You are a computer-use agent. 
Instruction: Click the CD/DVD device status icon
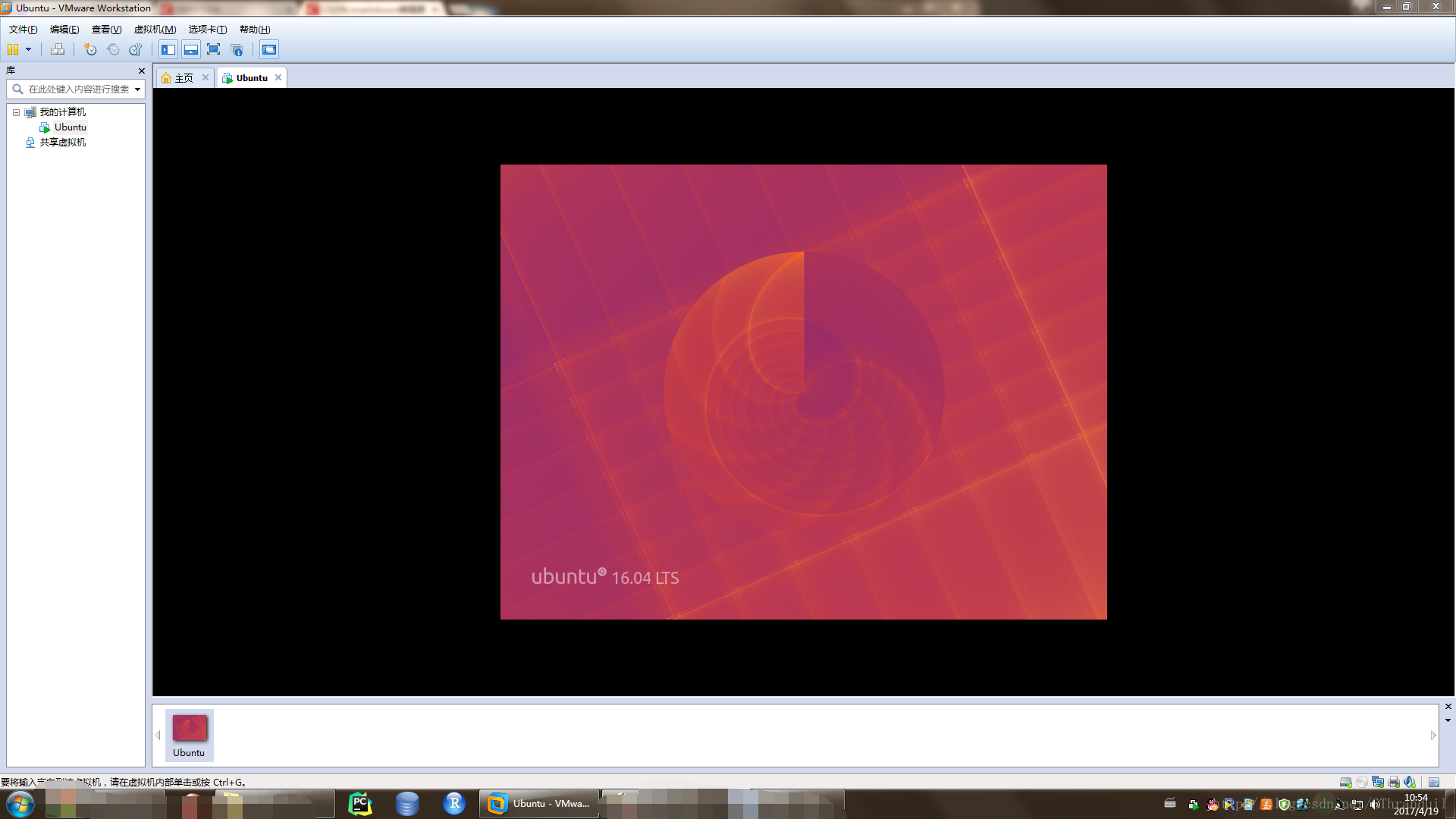pos(1362,782)
